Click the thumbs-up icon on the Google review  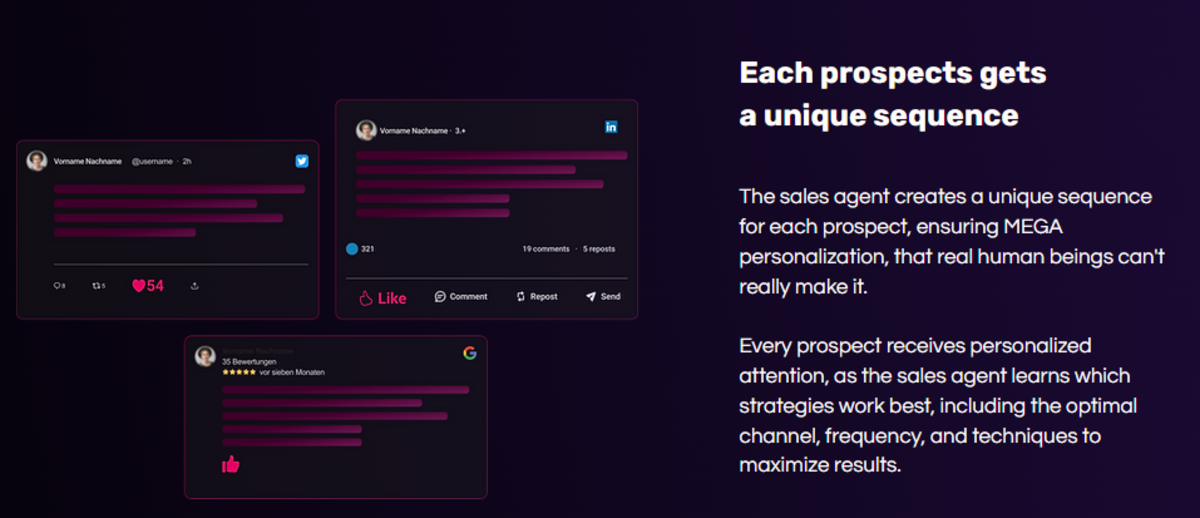[231, 464]
